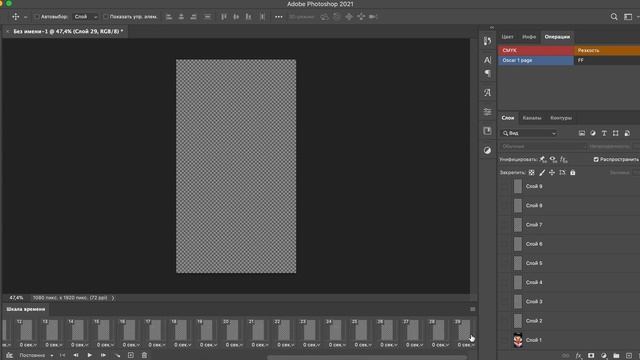Filter layers by shape icon
This screenshot has height=360, width=640.
616,133
